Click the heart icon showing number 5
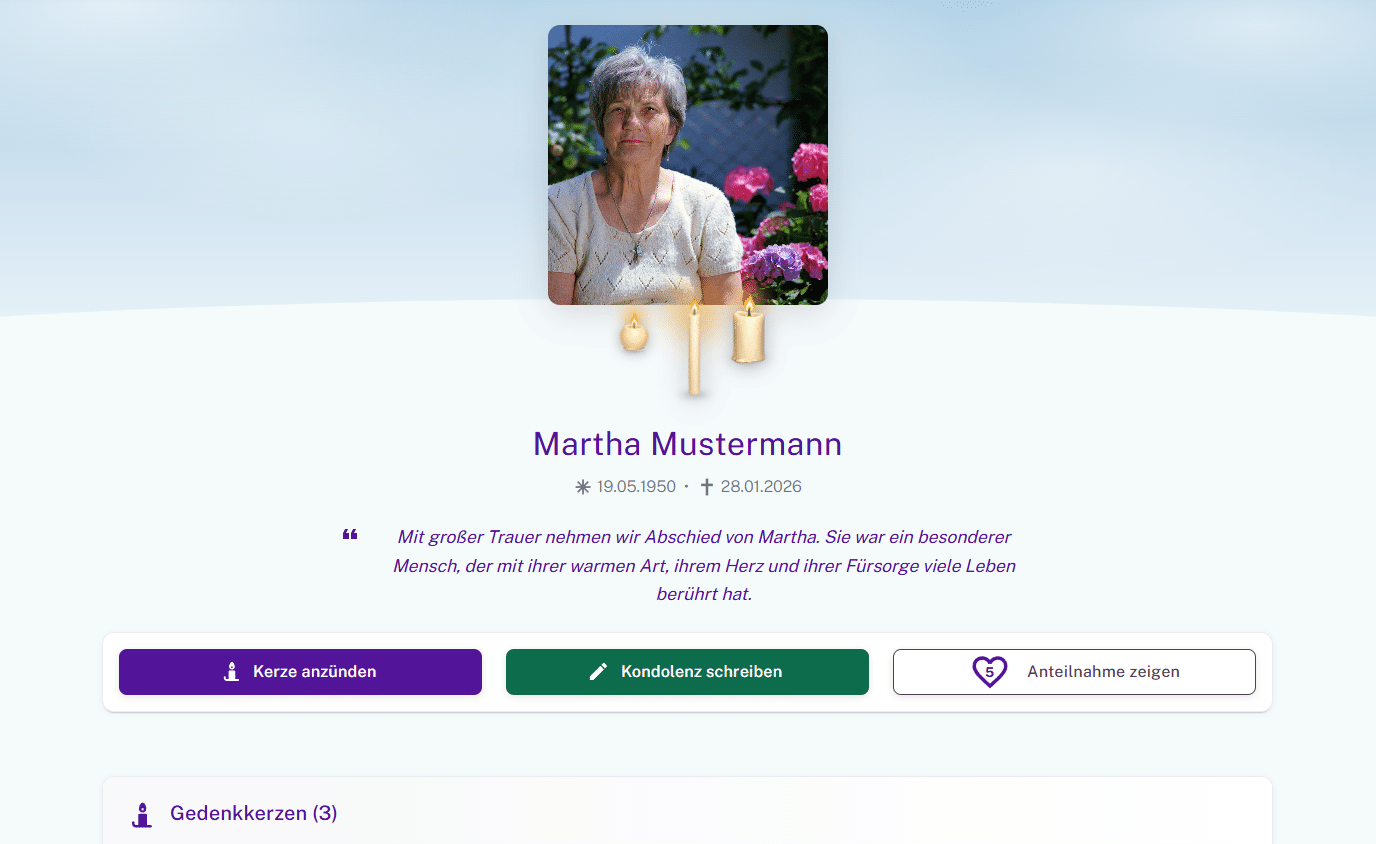The width and height of the screenshot is (1376, 844). [989, 672]
